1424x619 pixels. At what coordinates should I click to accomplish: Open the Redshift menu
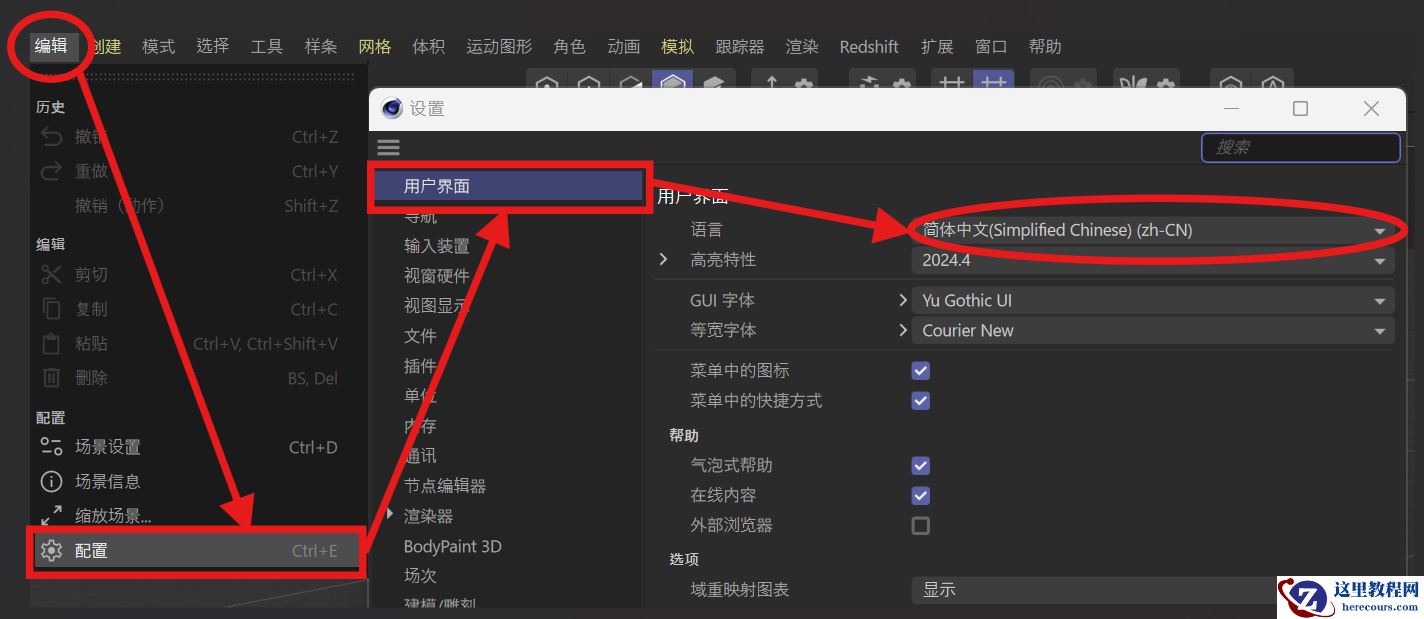point(869,46)
